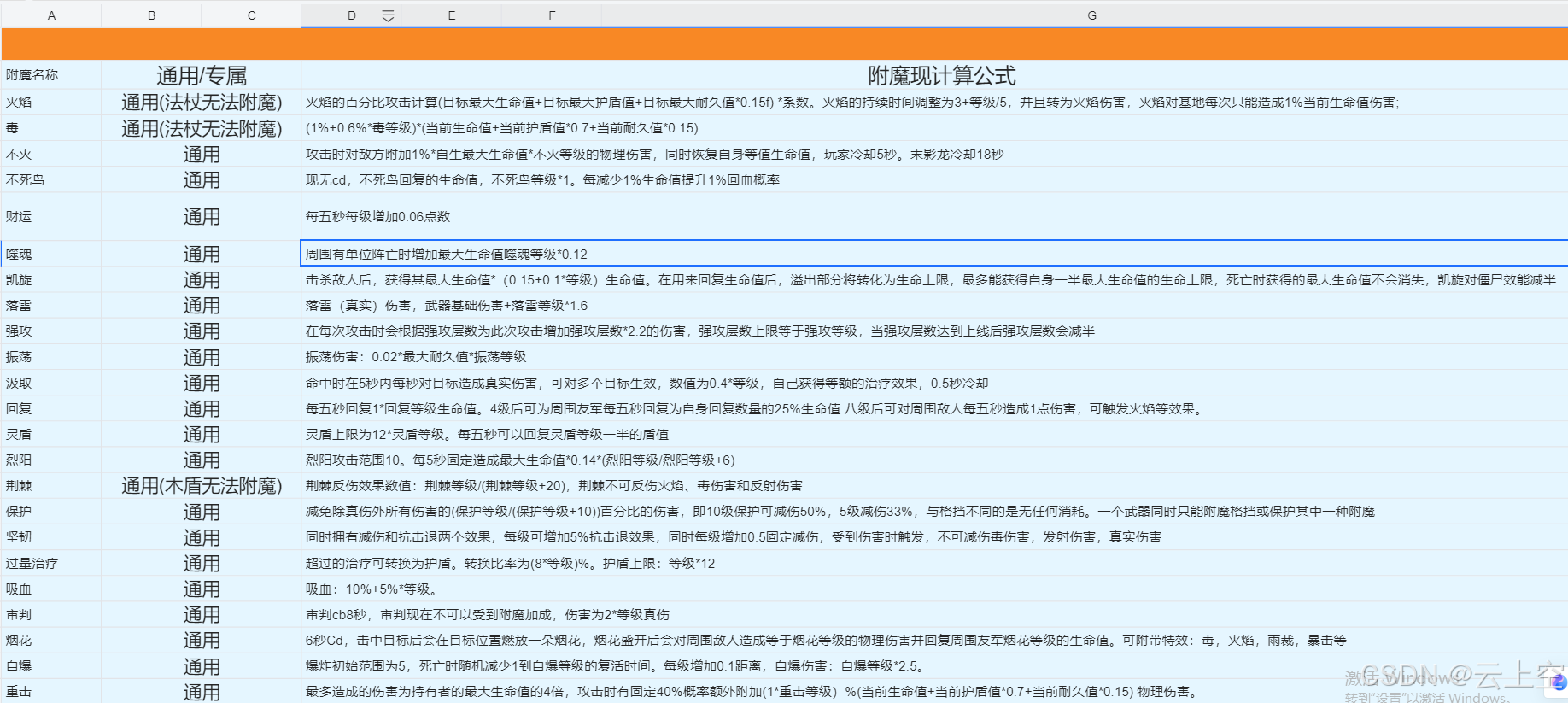The image size is (1568, 703).
Task: Click the formula cell '每五秒每级增加0.06点数'
Action: 934,217
